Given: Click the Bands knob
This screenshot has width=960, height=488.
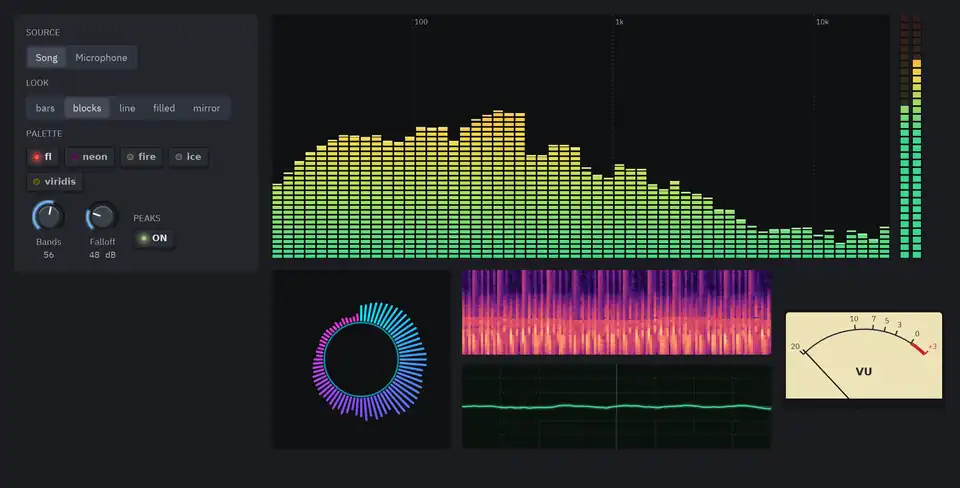Looking at the screenshot, I should pos(48,216).
